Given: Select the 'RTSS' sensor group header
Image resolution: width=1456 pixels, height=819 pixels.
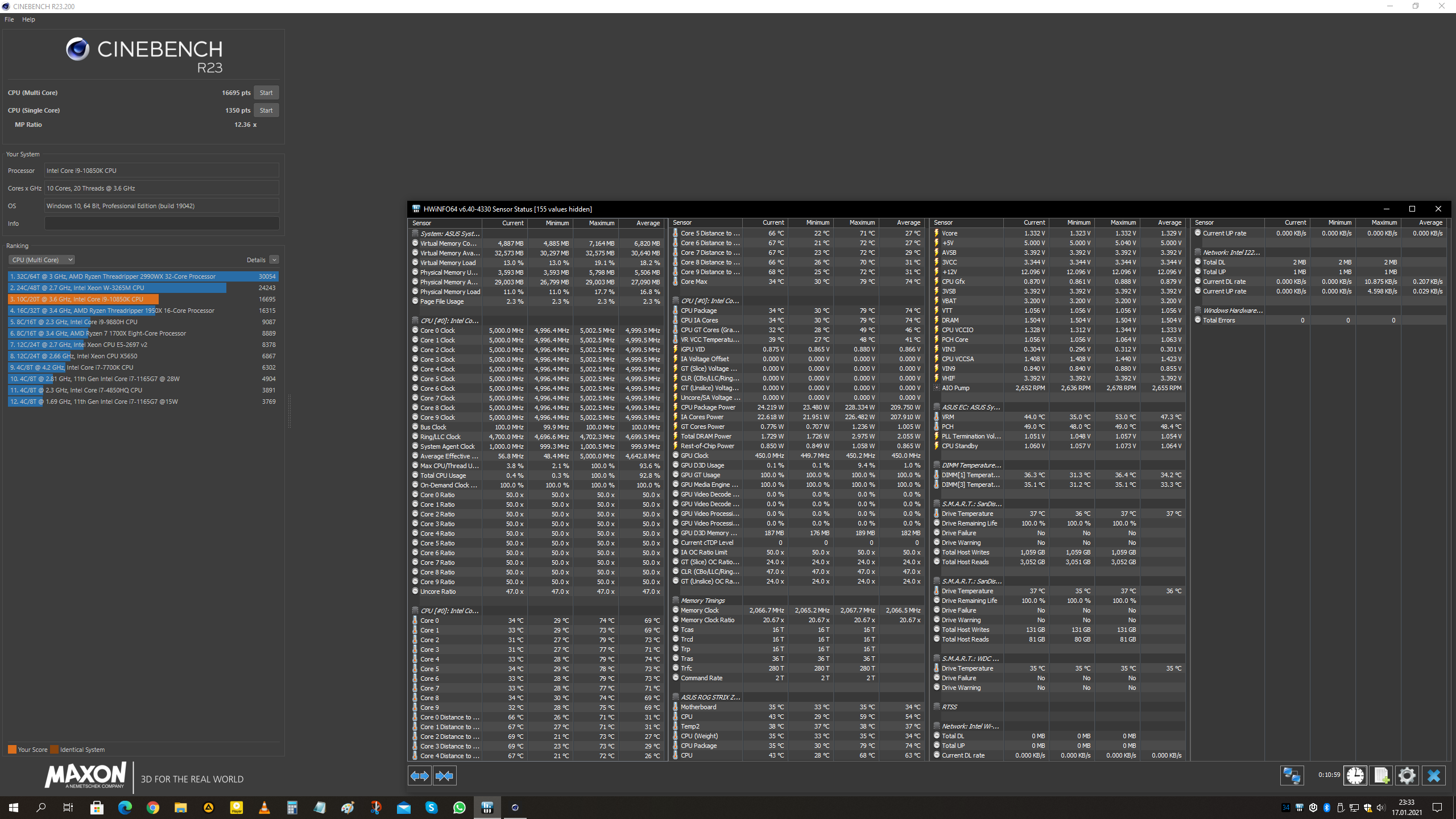Looking at the screenshot, I should point(1058,707).
